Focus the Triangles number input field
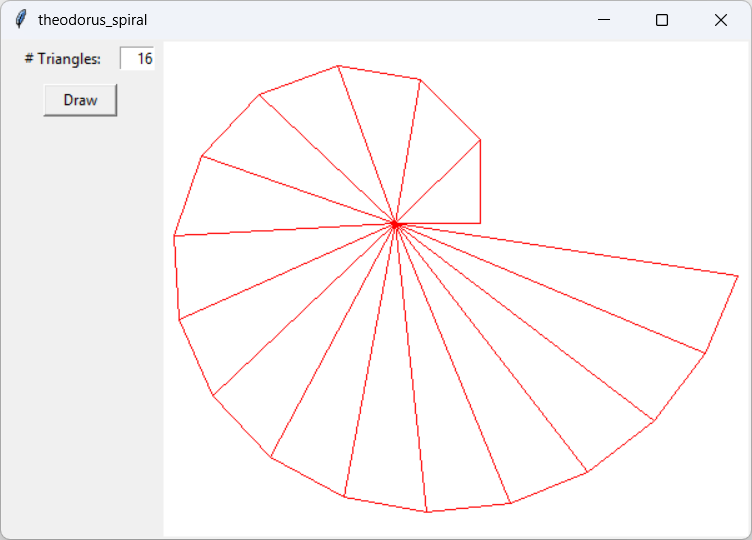Image resolution: width=752 pixels, height=540 pixels. (137, 59)
